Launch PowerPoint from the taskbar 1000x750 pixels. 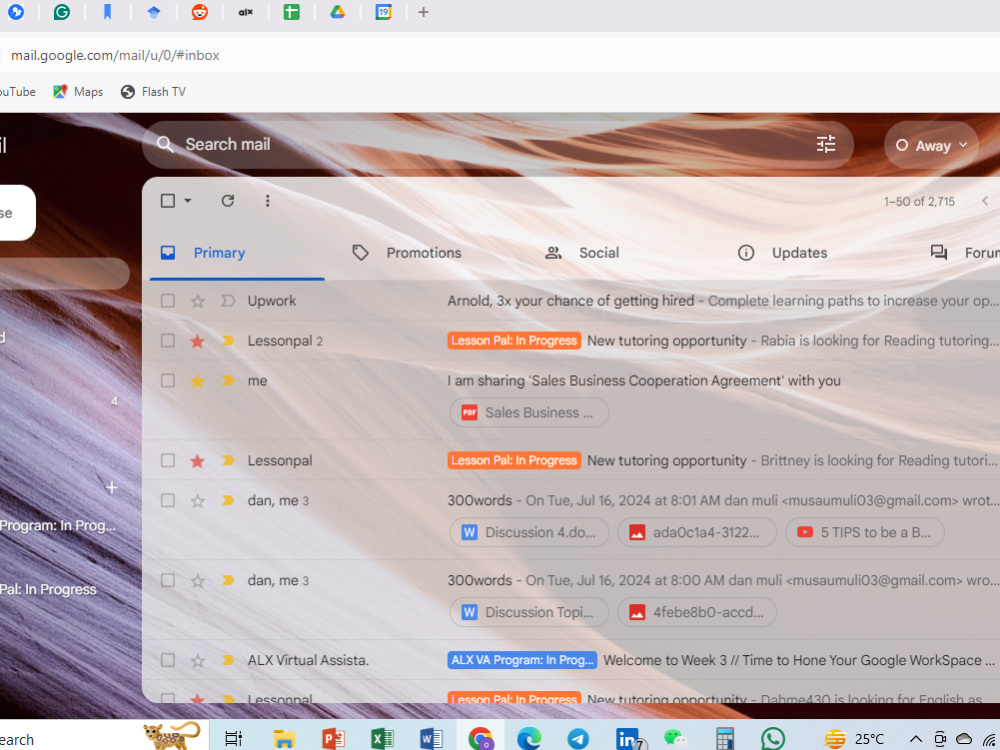333,739
